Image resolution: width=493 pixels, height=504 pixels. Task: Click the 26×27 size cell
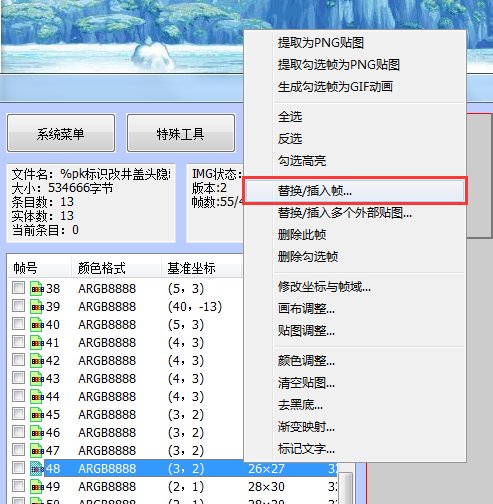(266, 469)
